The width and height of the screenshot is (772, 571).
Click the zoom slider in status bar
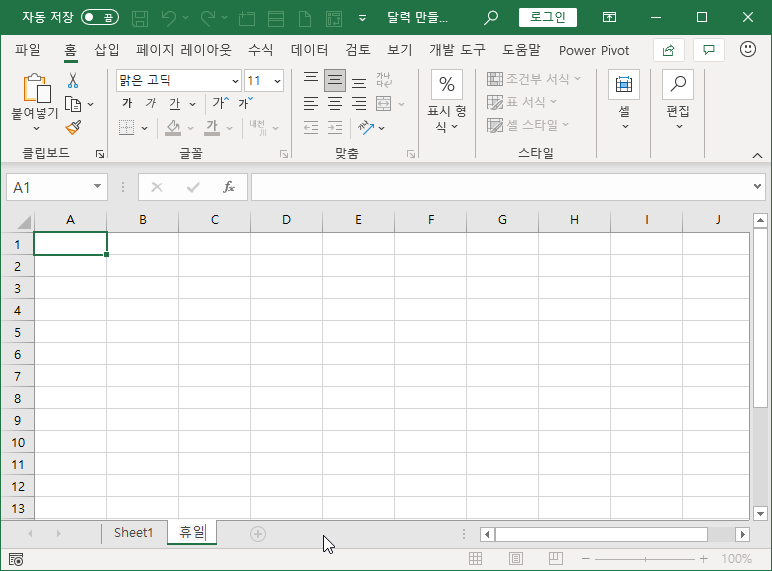pyautogui.click(x=645, y=559)
